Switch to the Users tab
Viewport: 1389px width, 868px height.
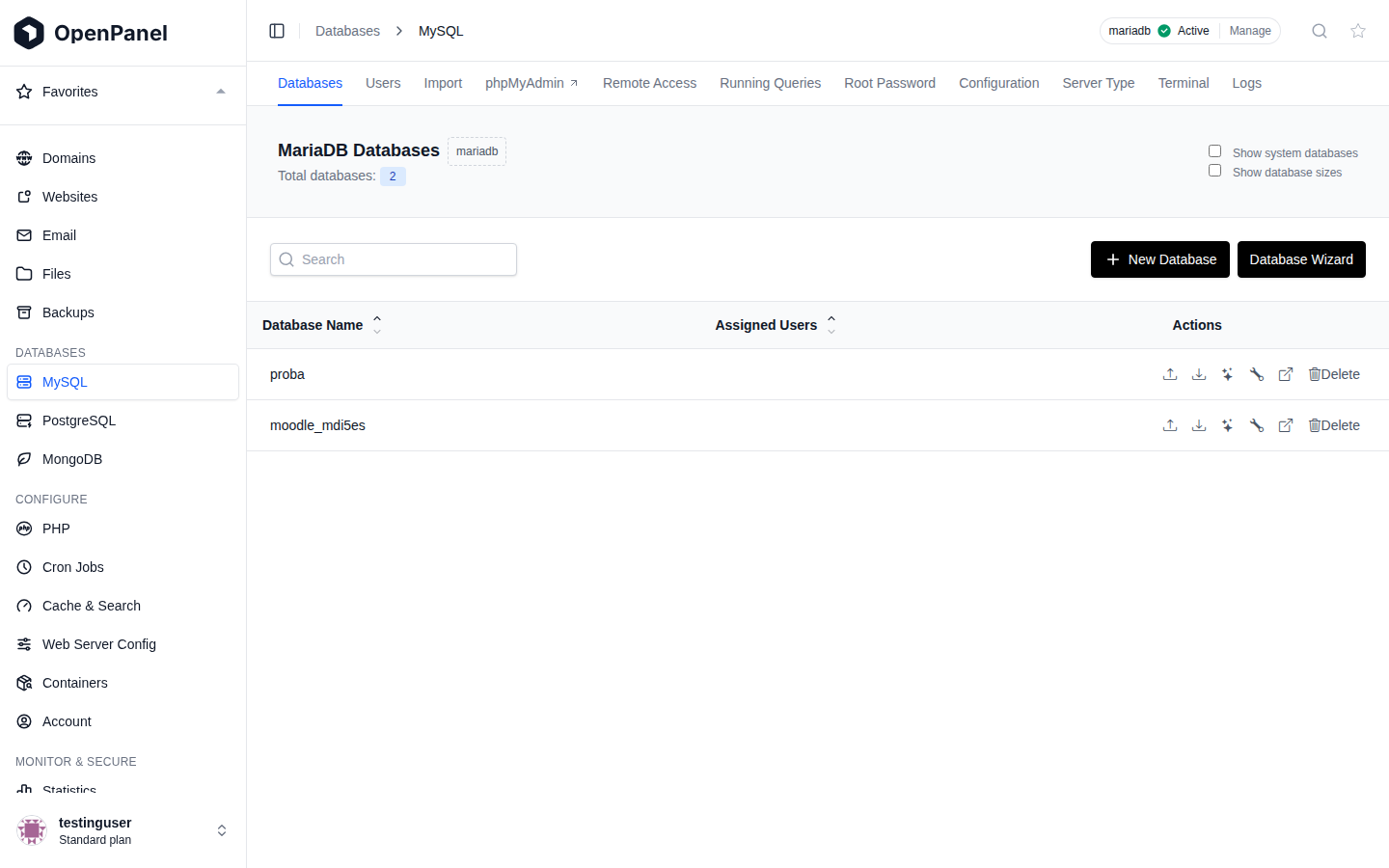coord(383,83)
